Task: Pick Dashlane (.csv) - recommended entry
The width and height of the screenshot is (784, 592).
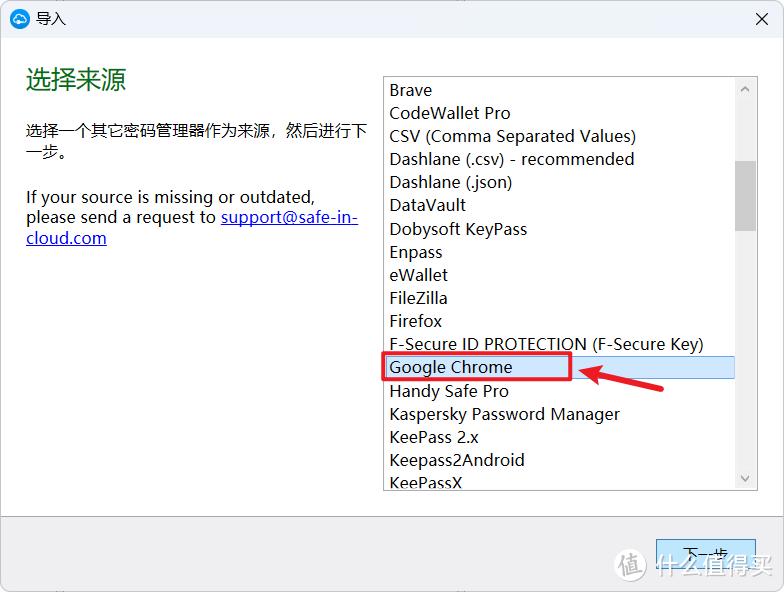Action: click(x=511, y=159)
